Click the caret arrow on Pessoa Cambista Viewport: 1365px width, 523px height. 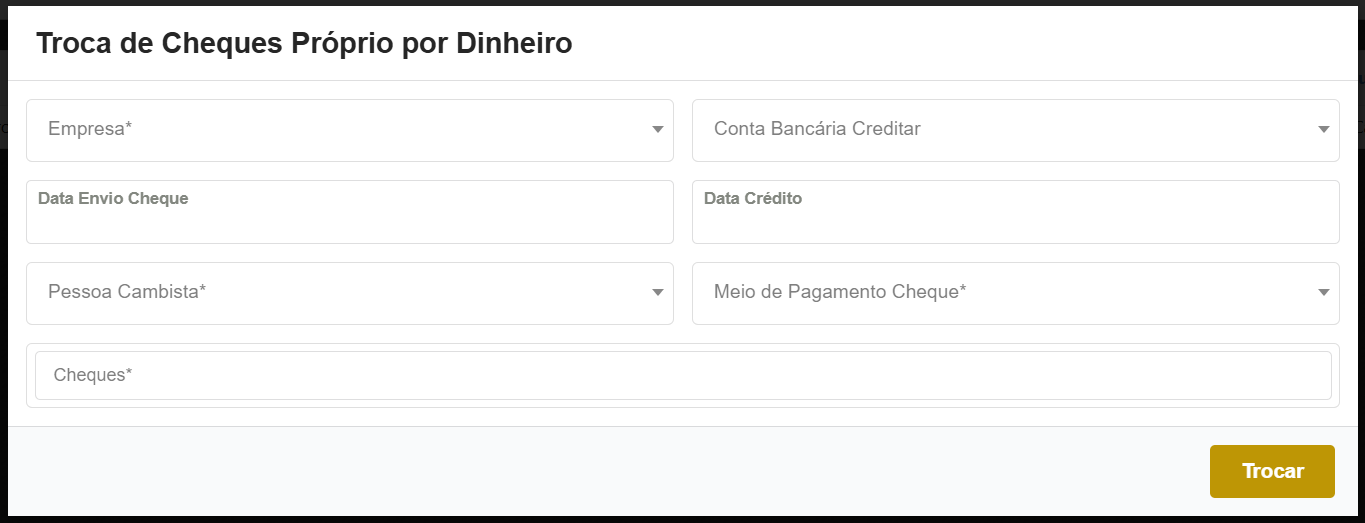(x=658, y=293)
